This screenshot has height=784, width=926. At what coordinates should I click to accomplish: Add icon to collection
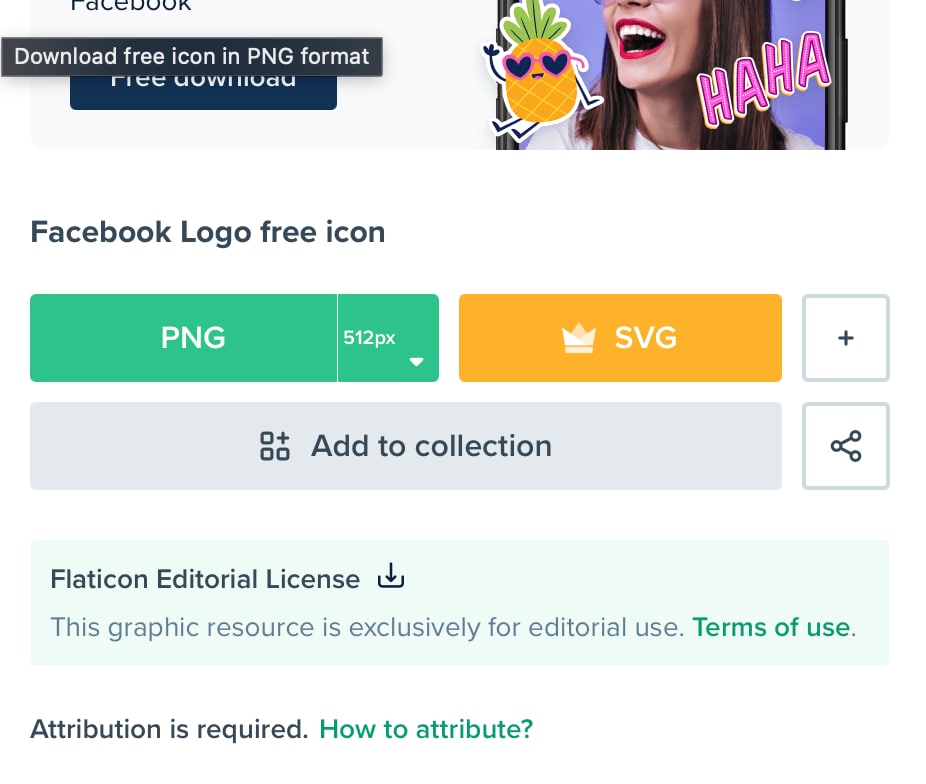pos(406,446)
